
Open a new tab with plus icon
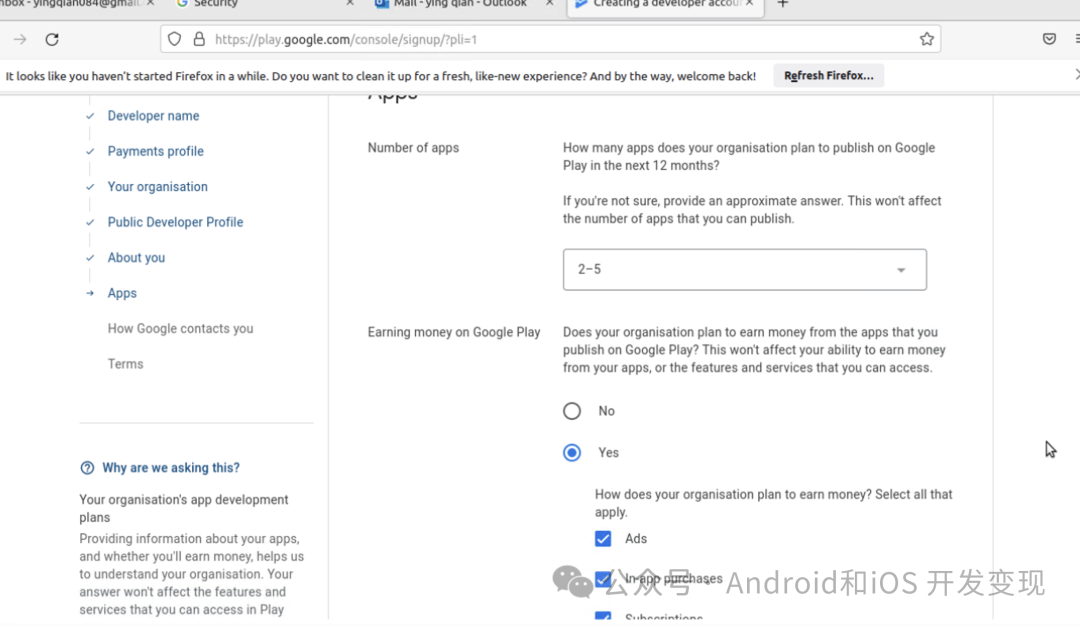coord(782,3)
